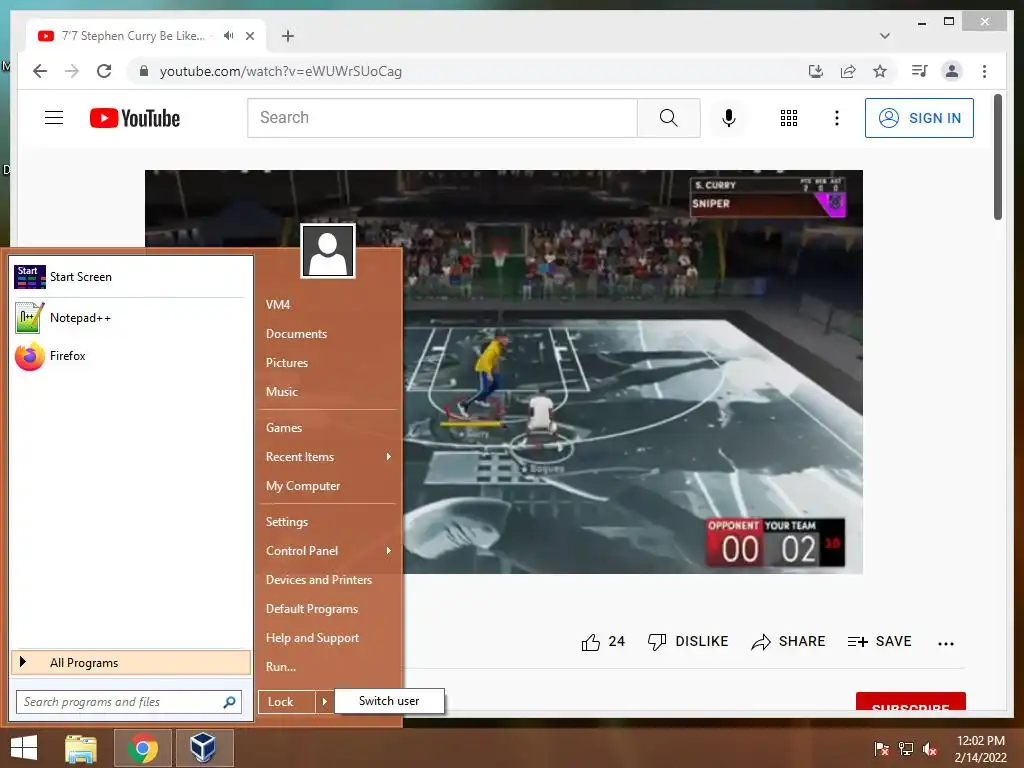Click the tray volume muted icon

pos(931,749)
